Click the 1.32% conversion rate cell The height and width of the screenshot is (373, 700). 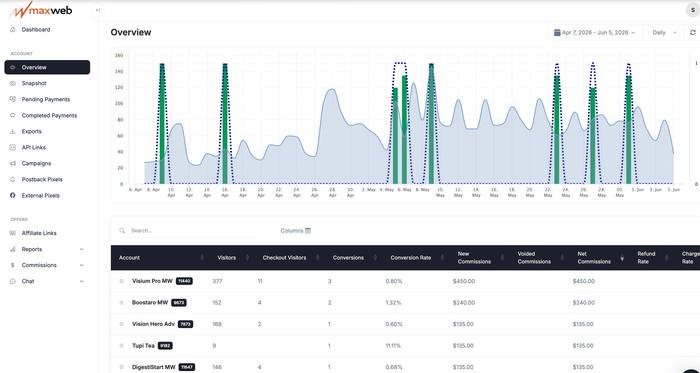click(x=393, y=303)
